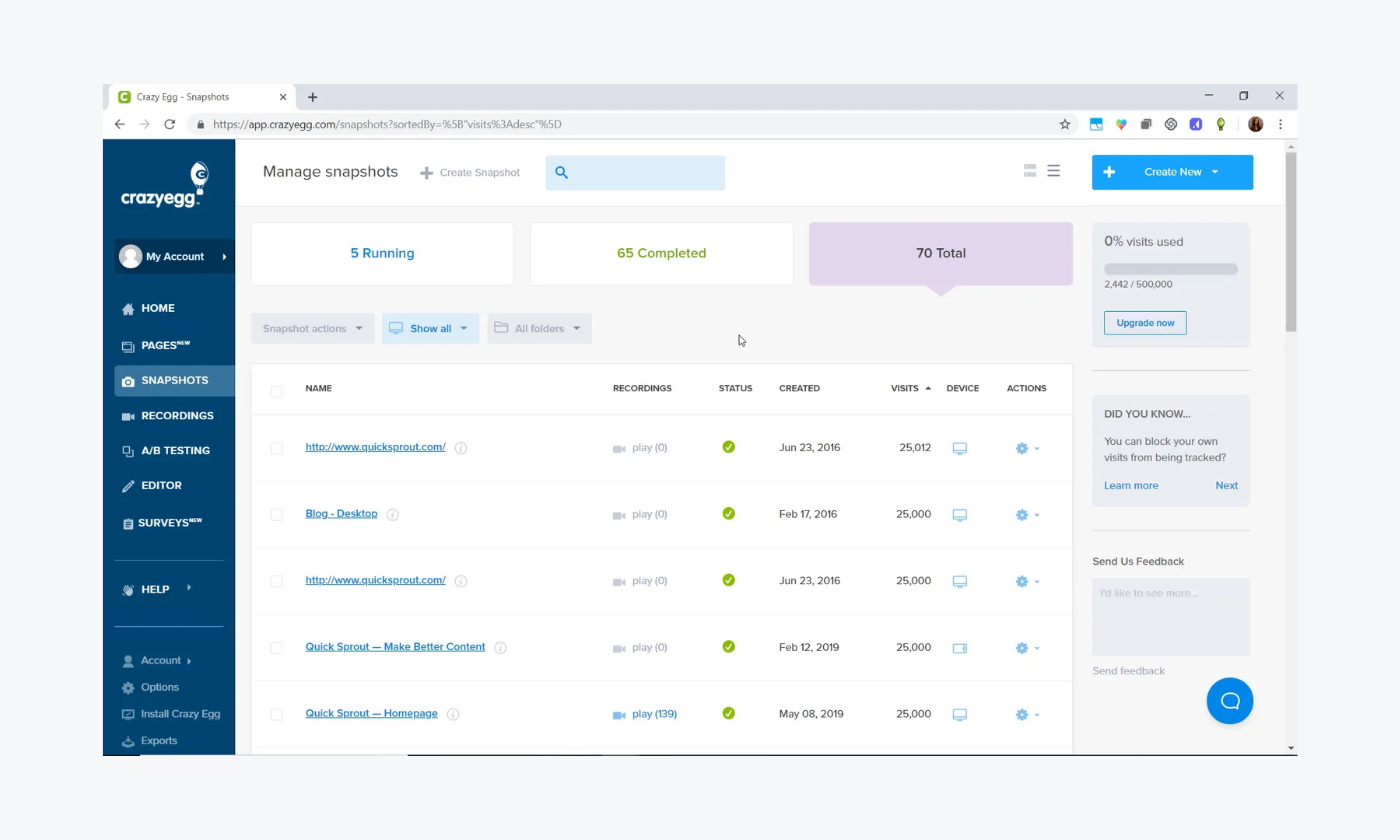Go back with browser back arrow
This screenshot has height=840, width=1400.
(120, 125)
